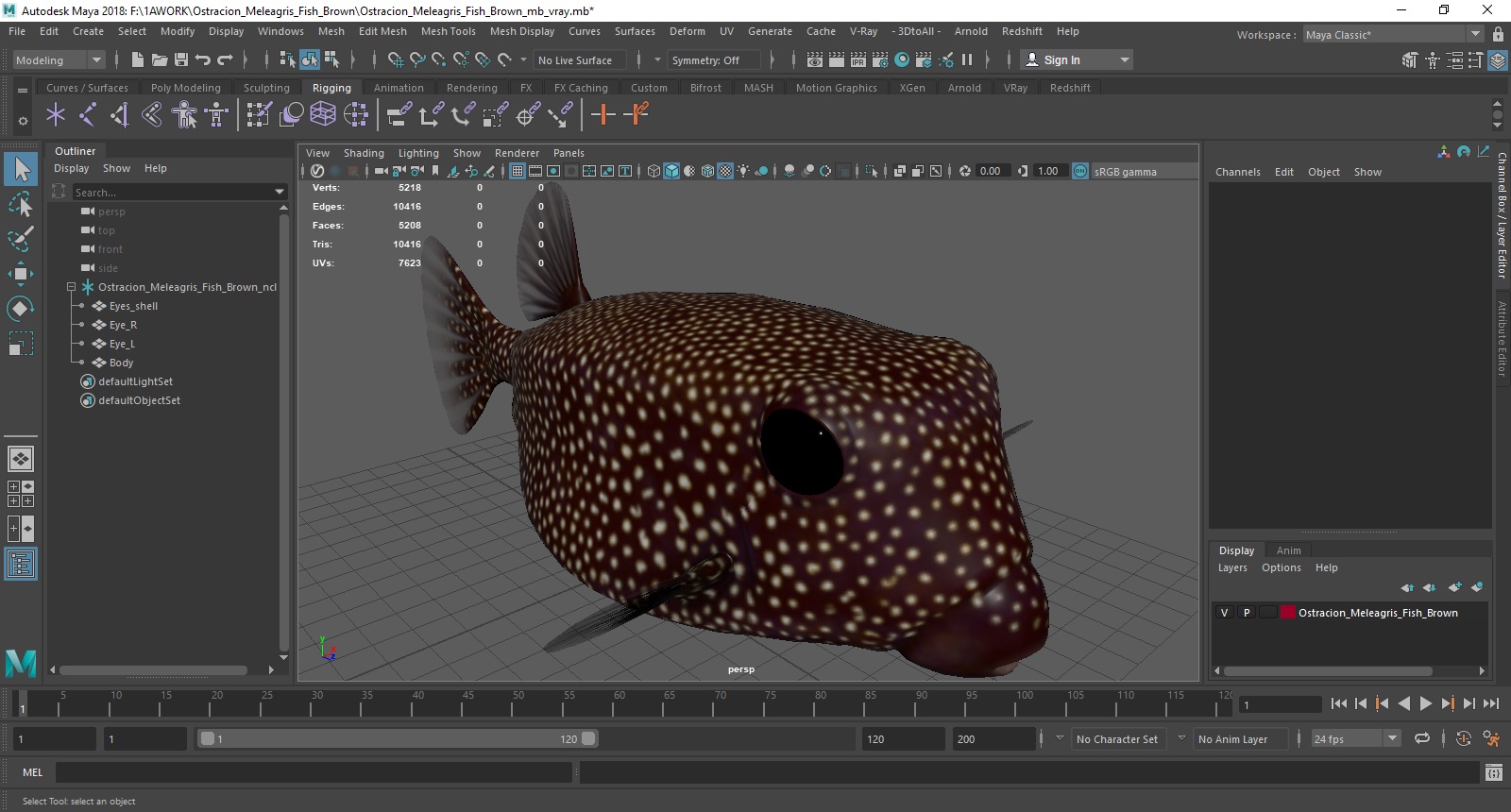The width and height of the screenshot is (1511, 812).
Task: Switch to single perspective pane layout
Action: [x=21, y=459]
